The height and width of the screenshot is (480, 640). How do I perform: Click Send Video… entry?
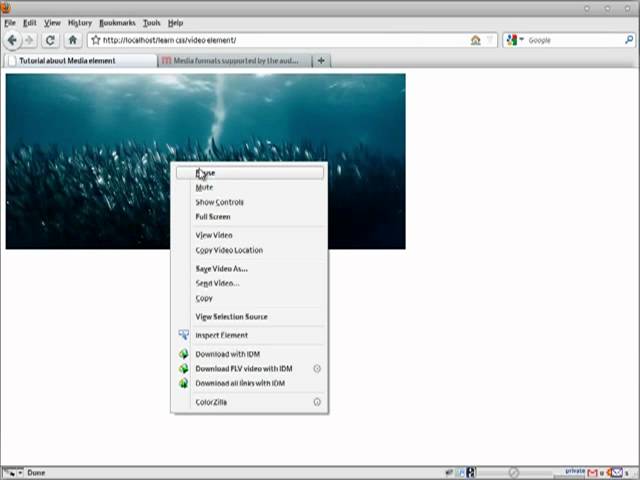(250, 283)
